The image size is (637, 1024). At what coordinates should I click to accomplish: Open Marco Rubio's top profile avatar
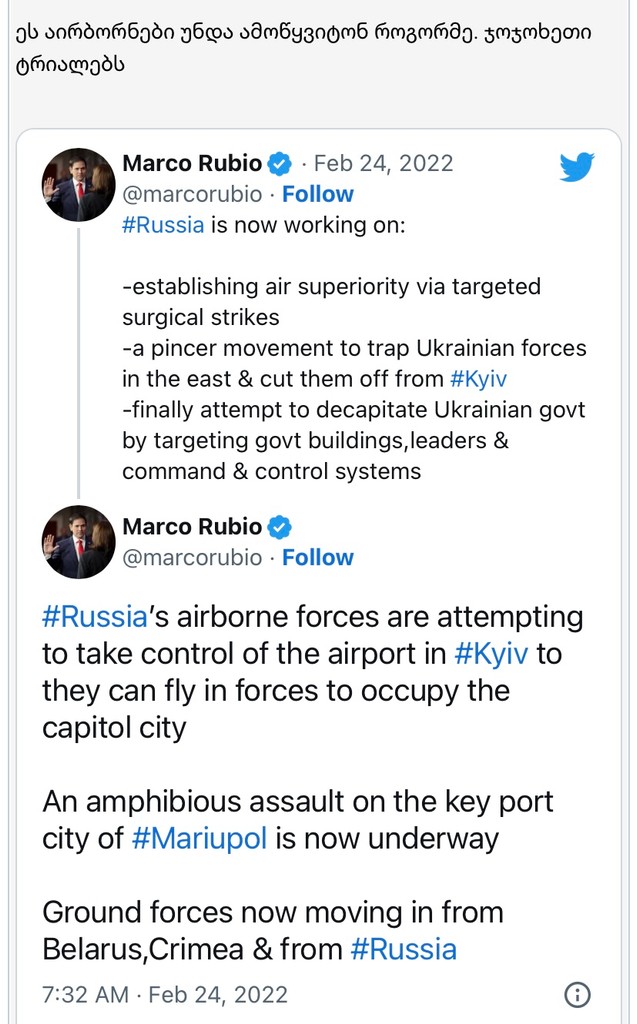(x=78, y=185)
